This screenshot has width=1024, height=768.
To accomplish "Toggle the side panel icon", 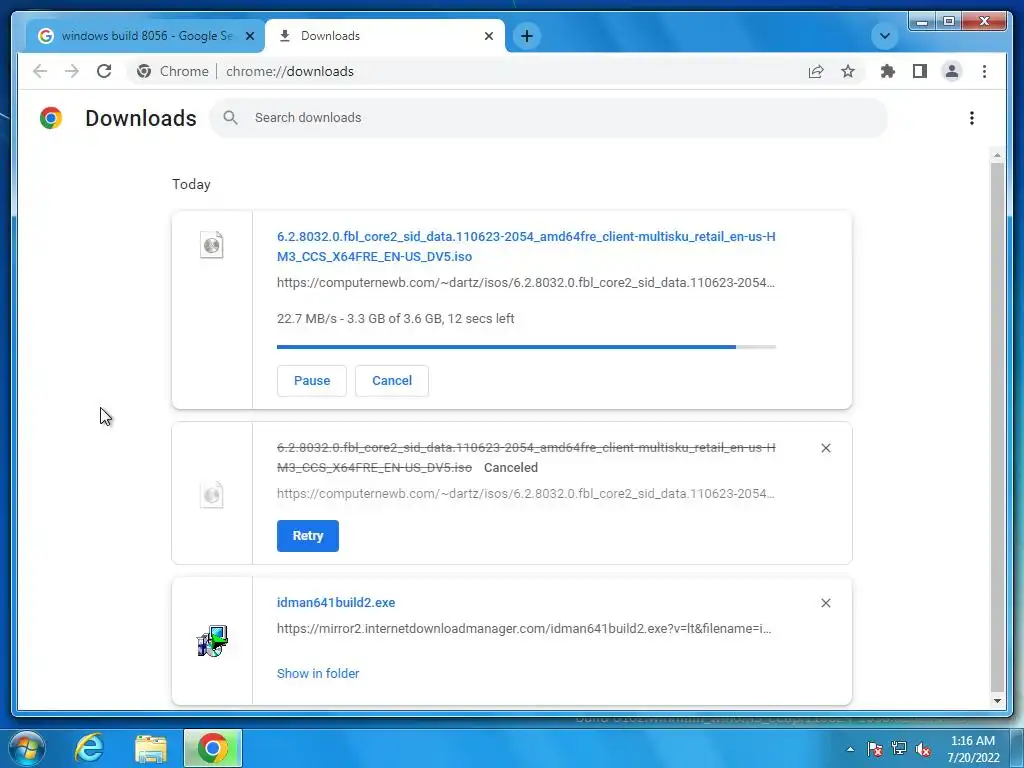I will pos(920,71).
